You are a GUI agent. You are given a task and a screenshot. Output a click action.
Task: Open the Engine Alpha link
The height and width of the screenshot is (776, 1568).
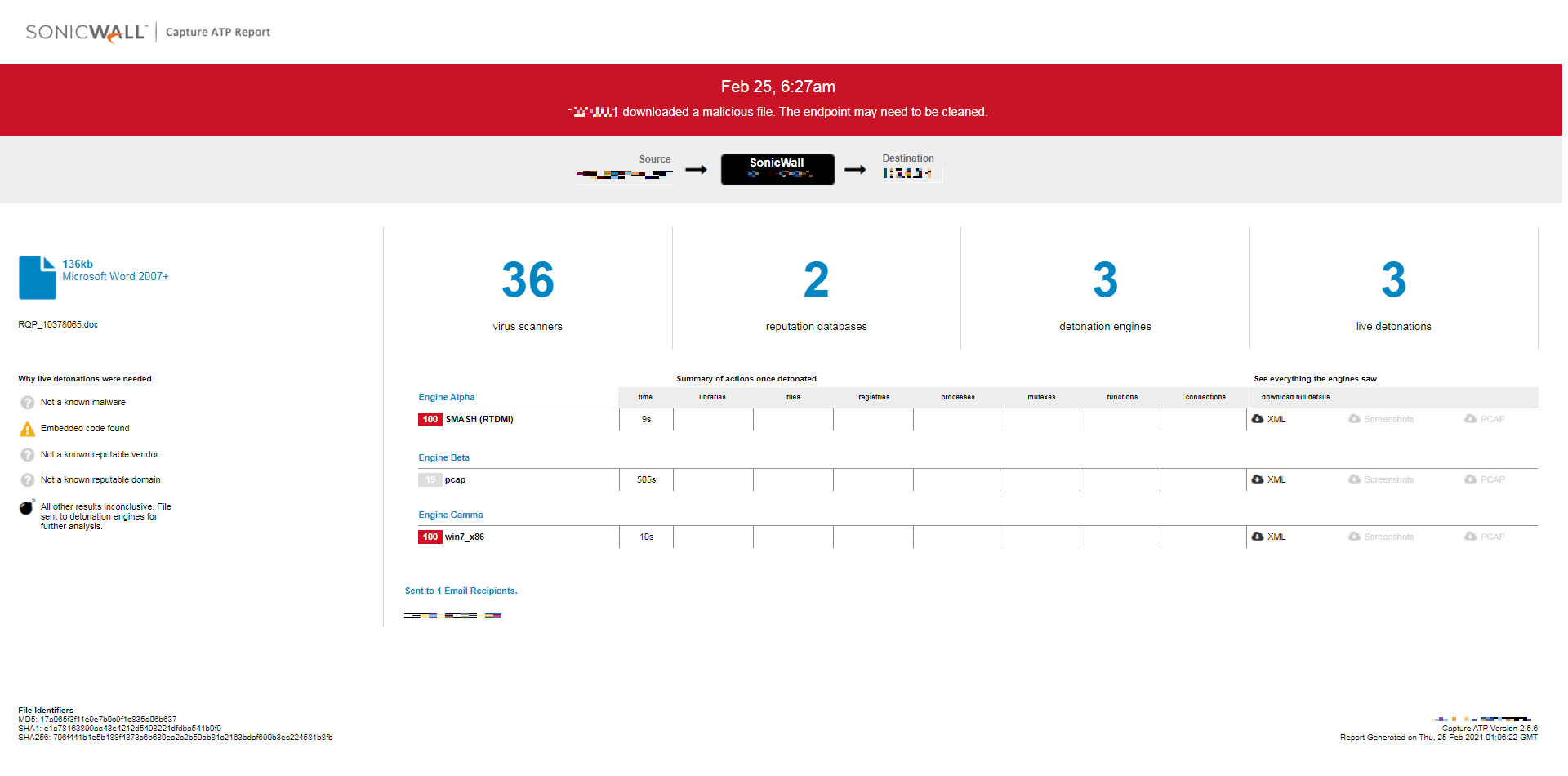tap(447, 398)
